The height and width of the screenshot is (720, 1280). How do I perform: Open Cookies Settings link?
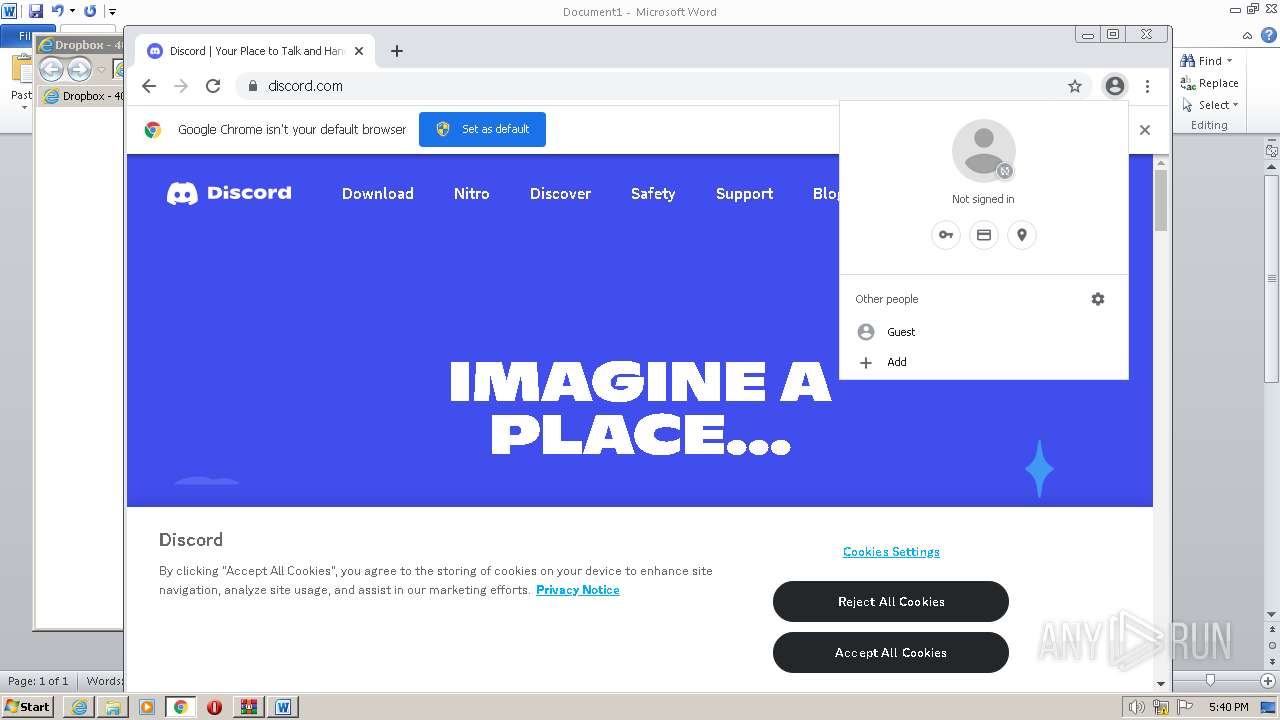[891, 552]
